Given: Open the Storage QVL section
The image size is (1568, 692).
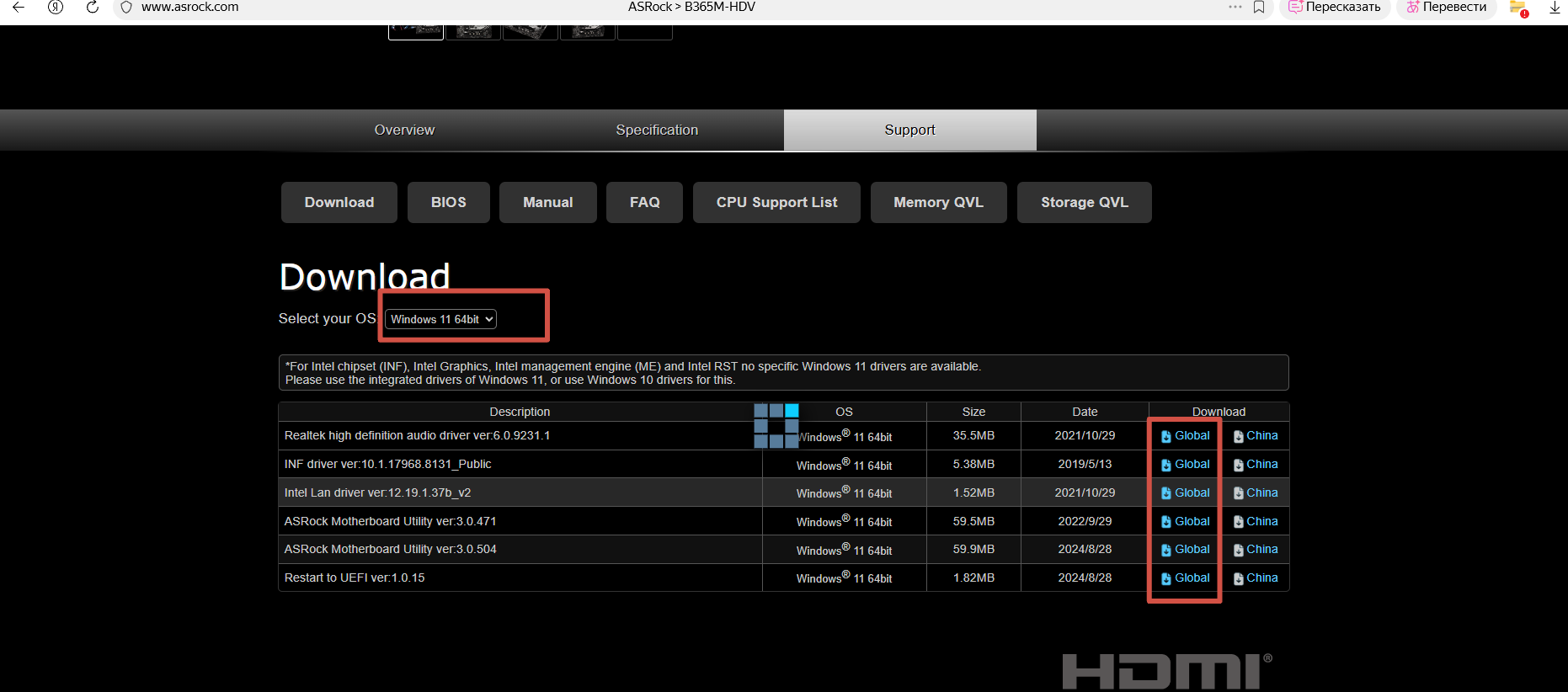Looking at the screenshot, I should click(x=1085, y=202).
